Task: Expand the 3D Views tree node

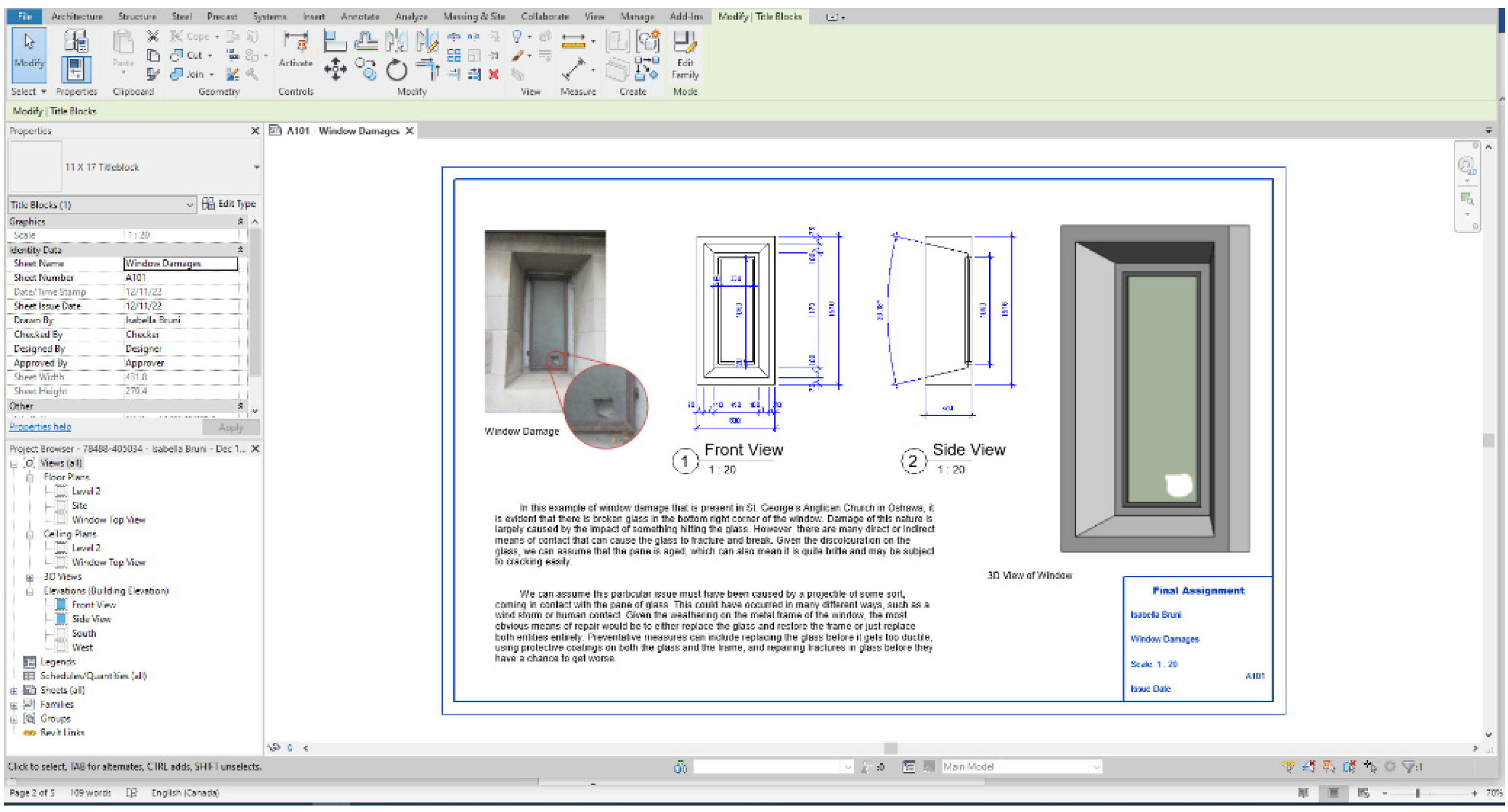Action: click(30, 577)
